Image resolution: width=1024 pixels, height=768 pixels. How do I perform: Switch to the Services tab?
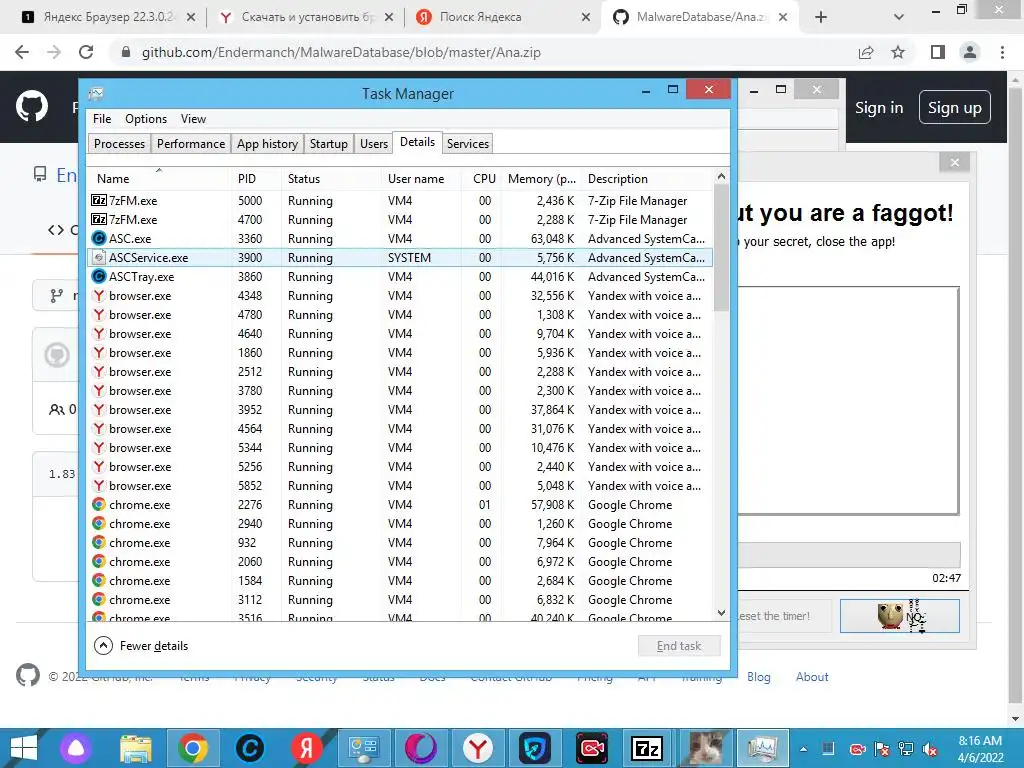(x=468, y=144)
